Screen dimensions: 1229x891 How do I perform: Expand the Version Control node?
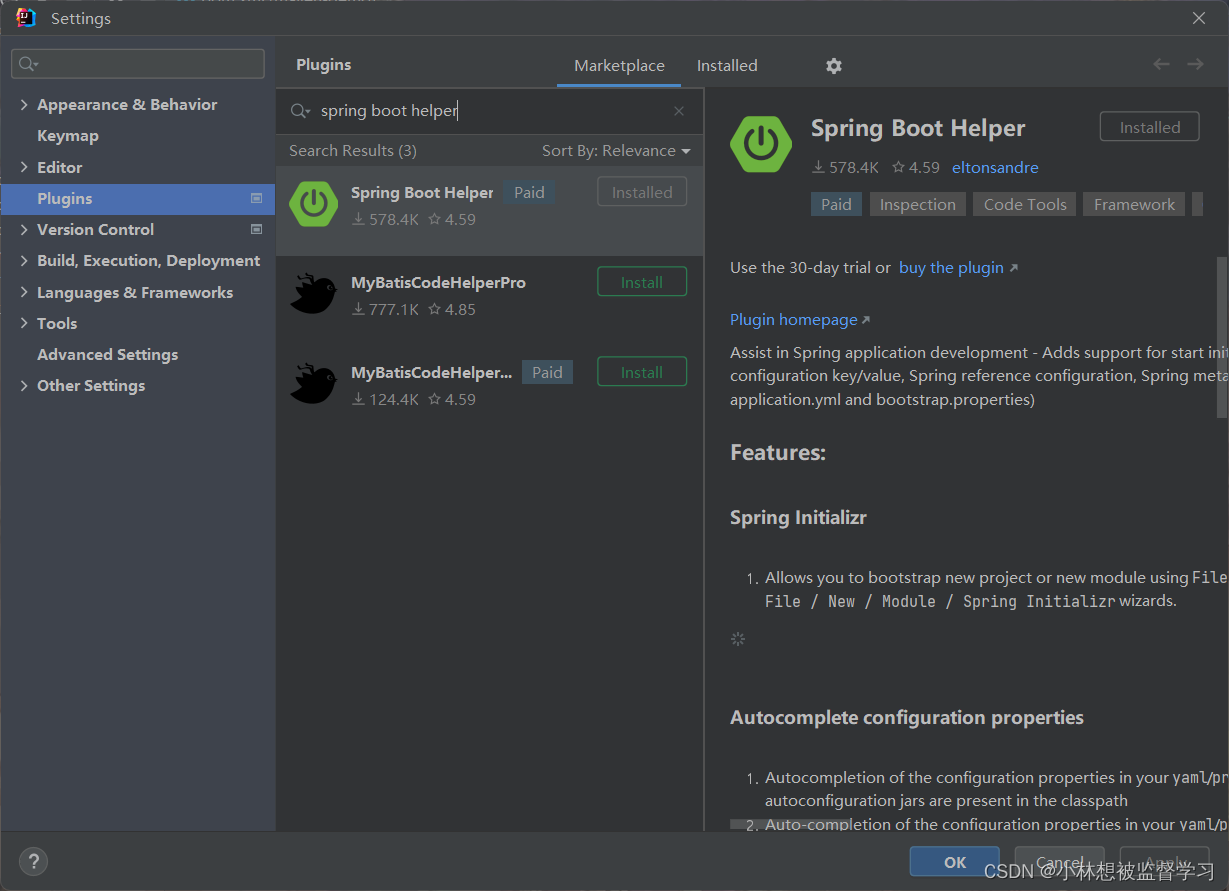[x=24, y=229]
